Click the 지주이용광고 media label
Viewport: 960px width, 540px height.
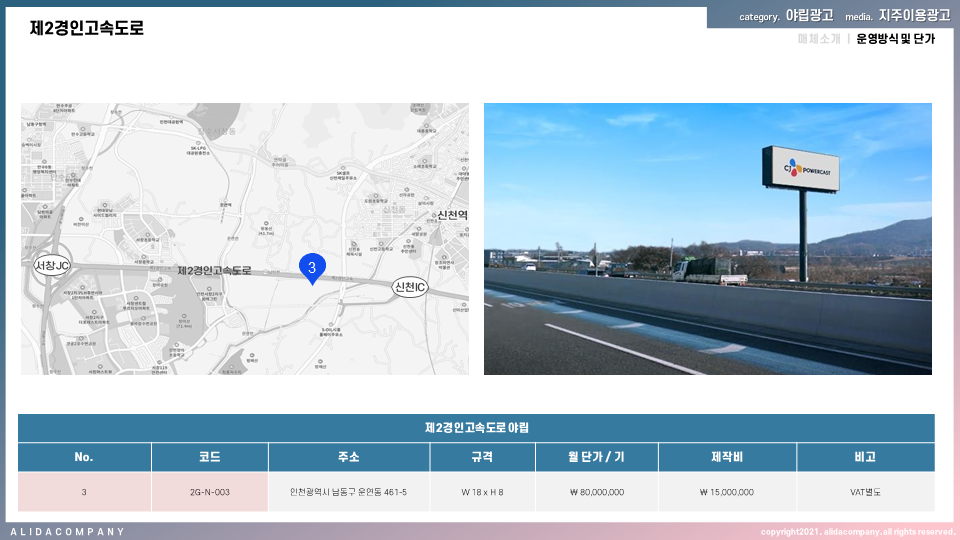click(914, 16)
